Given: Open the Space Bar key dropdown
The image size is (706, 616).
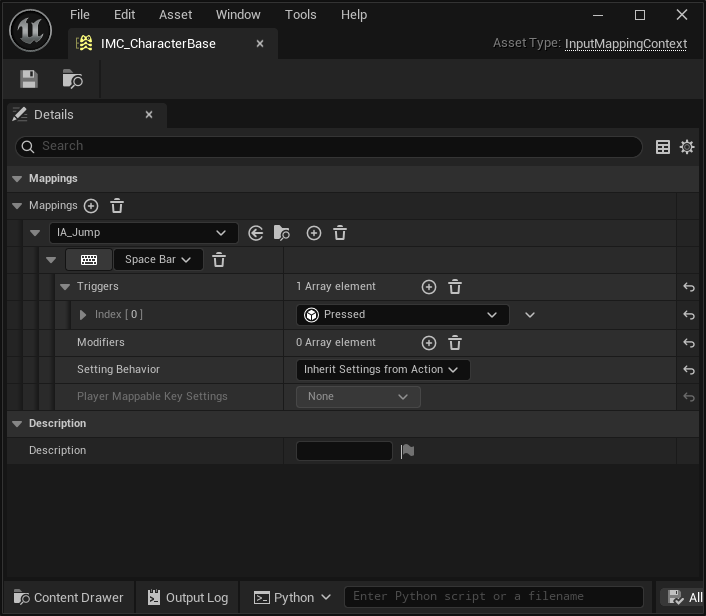Looking at the screenshot, I should point(159,260).
